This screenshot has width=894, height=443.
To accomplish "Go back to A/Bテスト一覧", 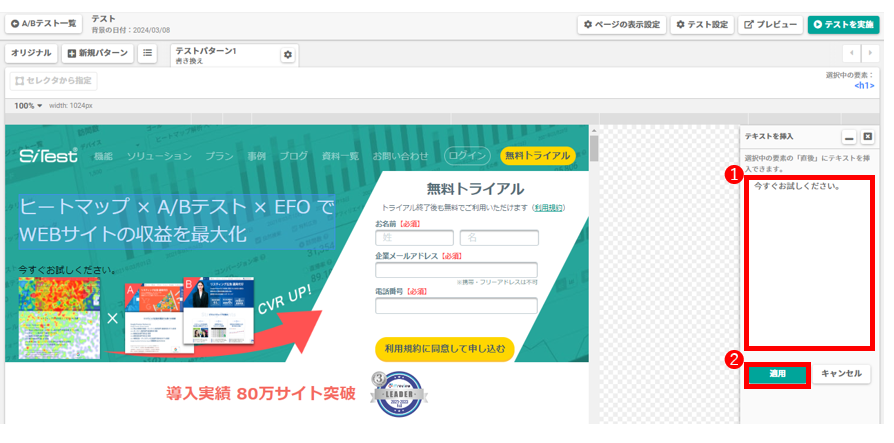I will pos(43,25).
